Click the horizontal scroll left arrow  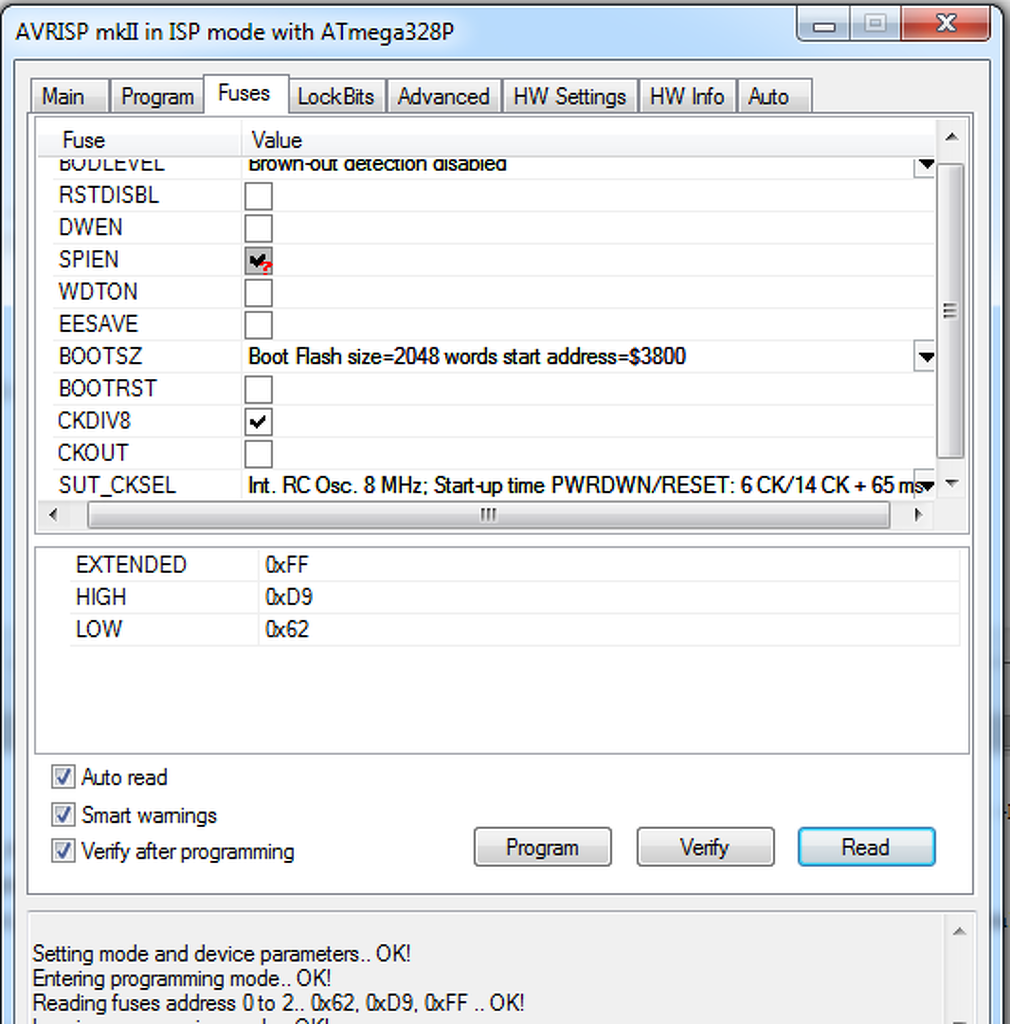53,515
